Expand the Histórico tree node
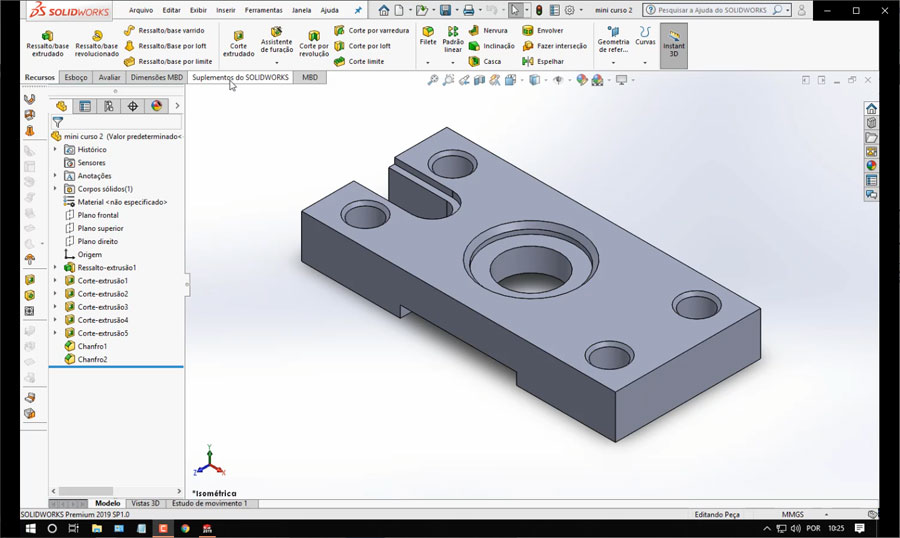This screenshot has width=900, height=538. (x=55, y=149)
